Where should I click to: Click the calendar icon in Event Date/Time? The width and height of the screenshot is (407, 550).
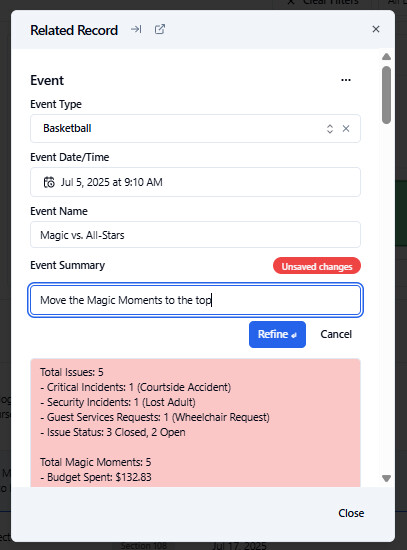[49, 182]
